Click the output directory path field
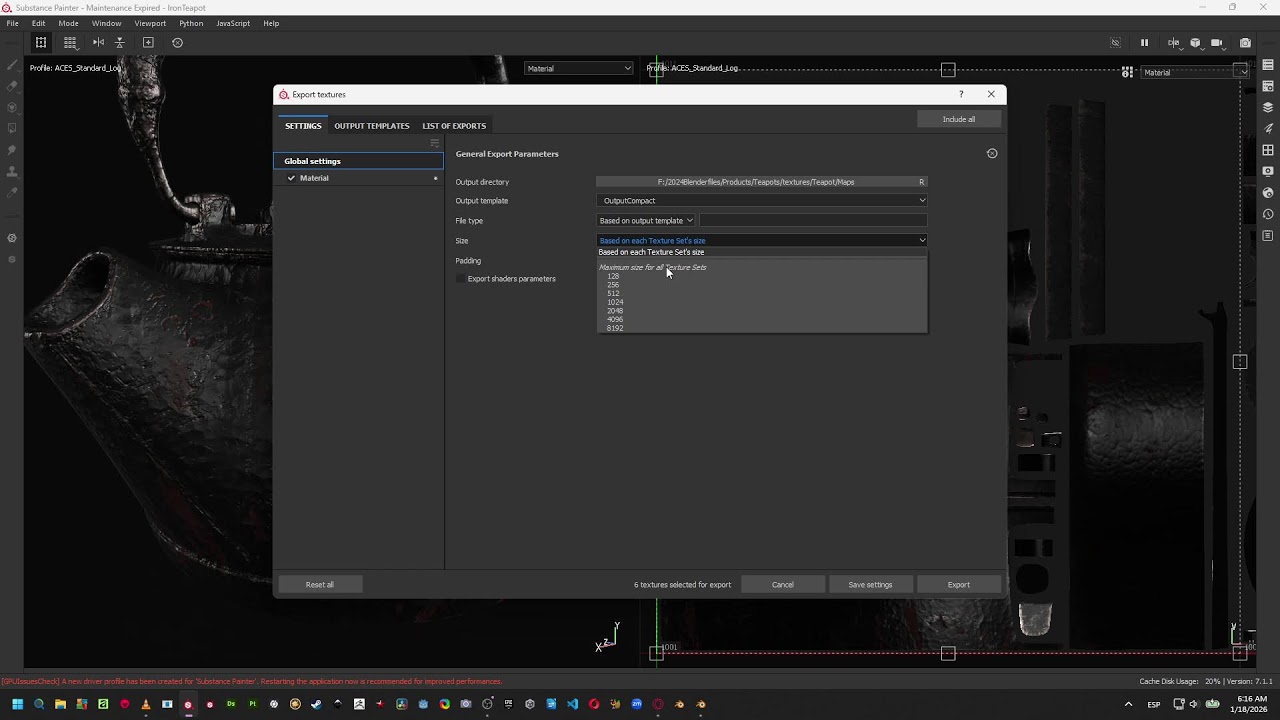 click(x=756, y=182)
